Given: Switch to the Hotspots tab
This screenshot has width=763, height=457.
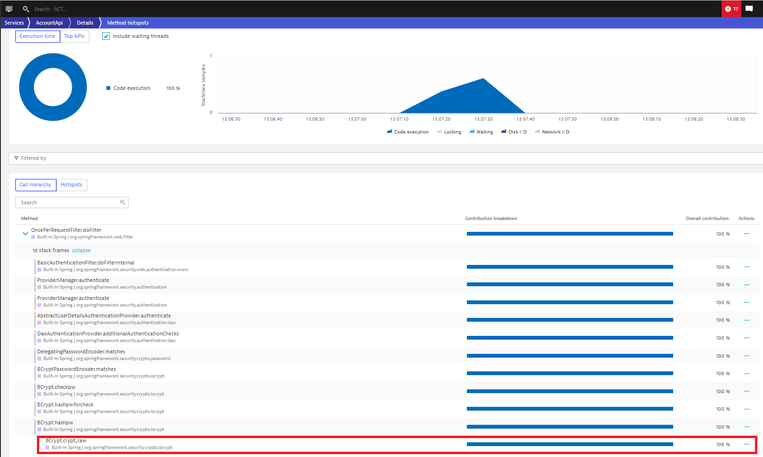Looking at the screenshot, I should pos(72,184).
